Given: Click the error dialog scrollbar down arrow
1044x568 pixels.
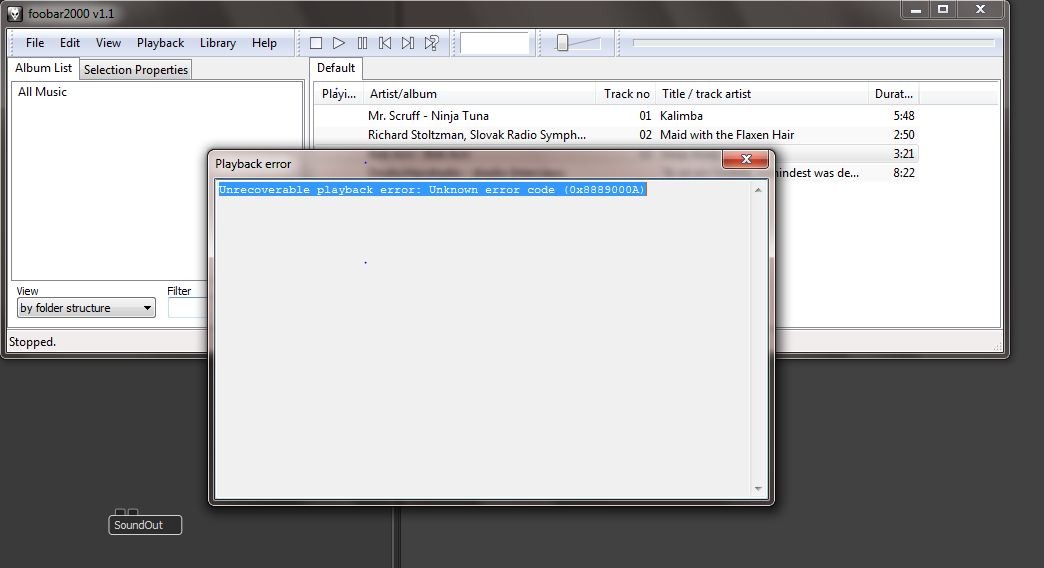Looking at the screenshot, I should click(758, 489).
